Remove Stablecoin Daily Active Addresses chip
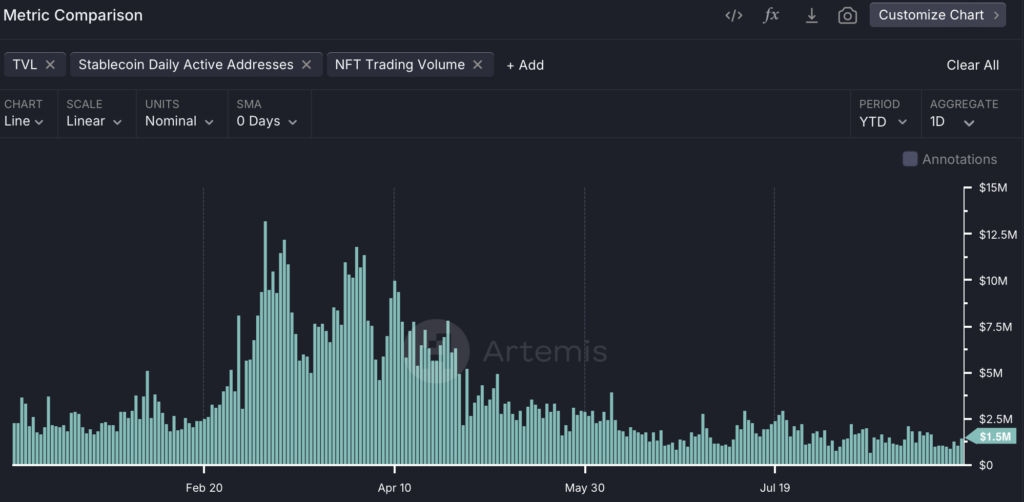This screenshot has height=502, width=1024. pos(306,65)
